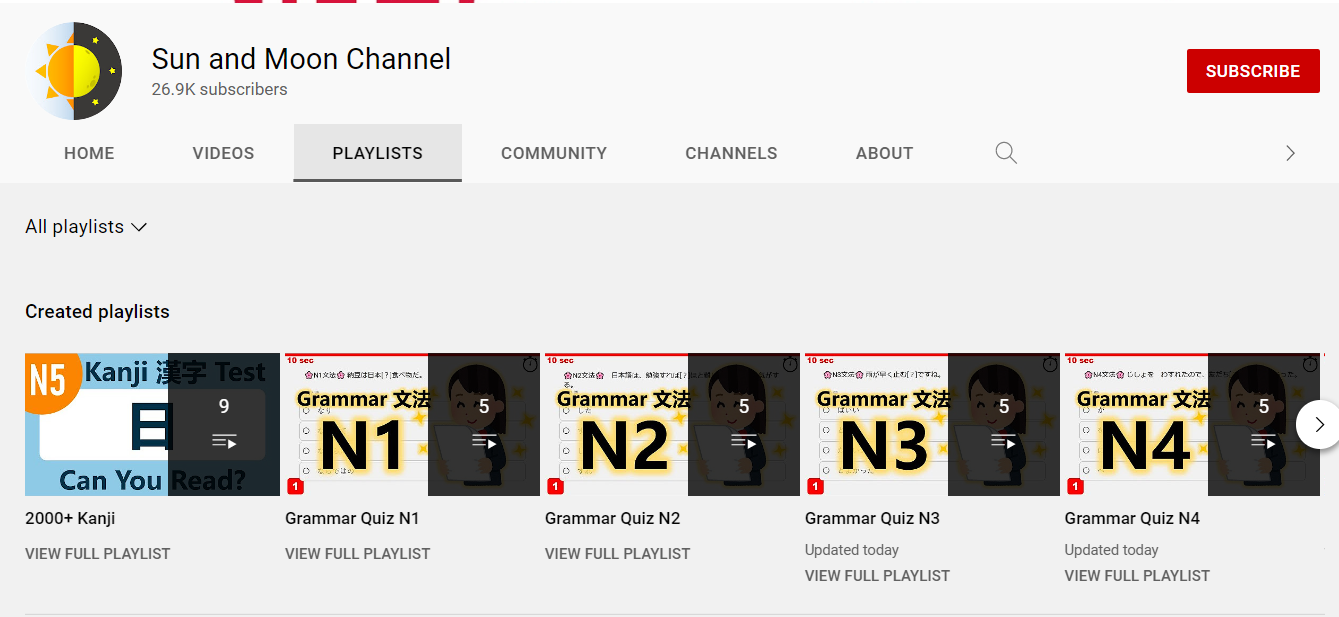Screen dimensions: 1339x617
Task: Open the Grammar N2 playlist thumbnail
Action: 672,424
